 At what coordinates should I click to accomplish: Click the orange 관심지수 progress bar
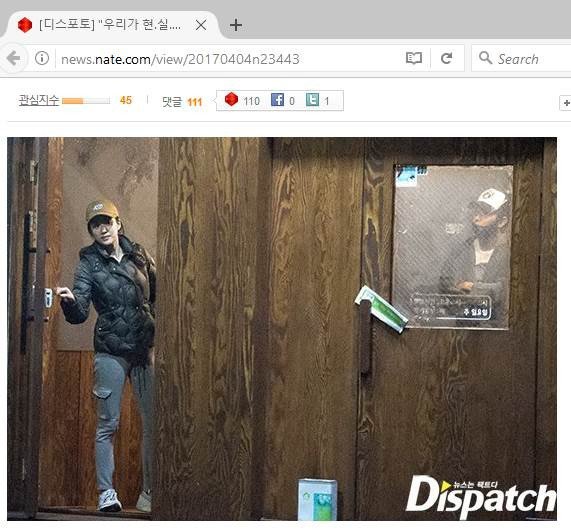point(86,101)
